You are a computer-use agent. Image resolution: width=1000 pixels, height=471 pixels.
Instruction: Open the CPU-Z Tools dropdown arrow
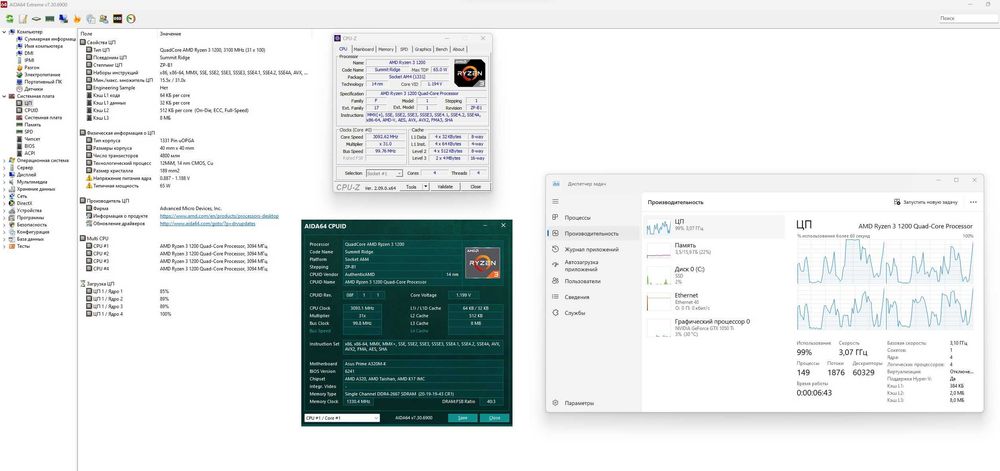click(426, 187)
